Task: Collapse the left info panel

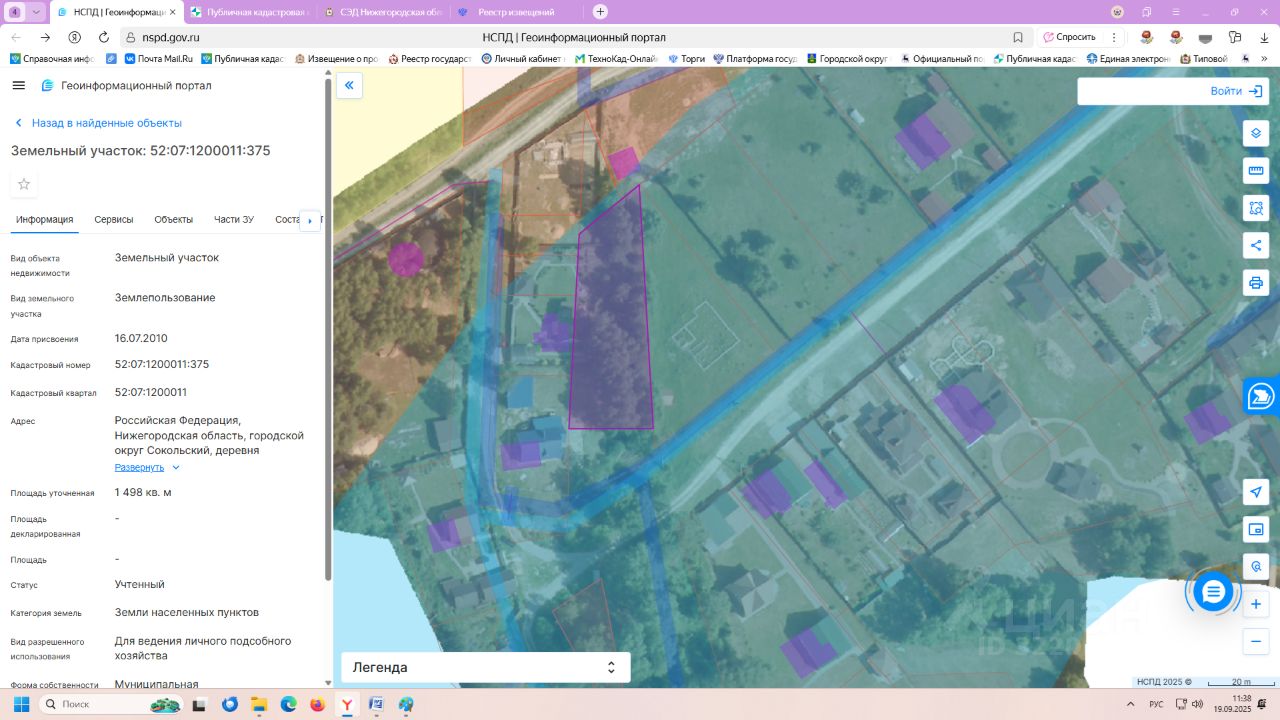Action: coord(349,86)
